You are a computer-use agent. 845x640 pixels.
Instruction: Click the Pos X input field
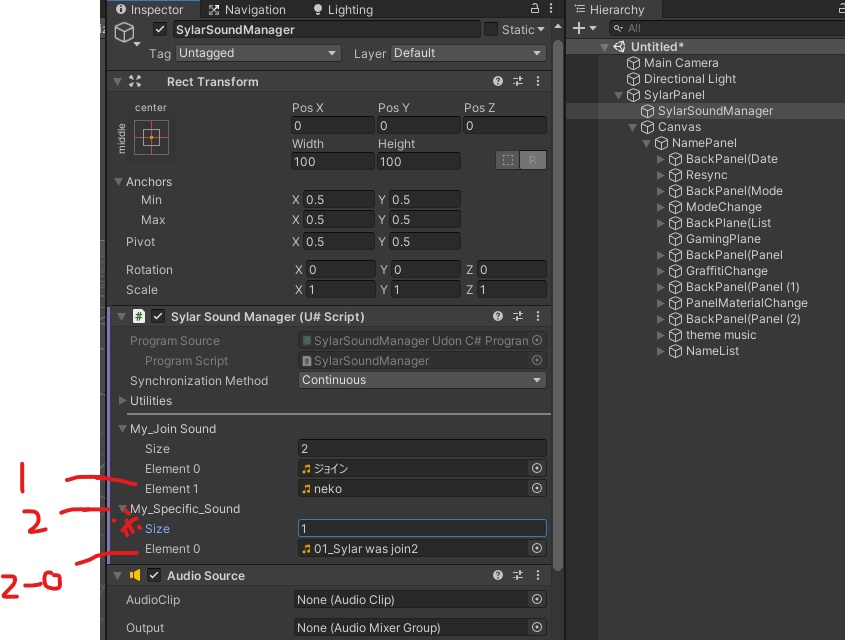pyautogui.click(x=333, y=125)
